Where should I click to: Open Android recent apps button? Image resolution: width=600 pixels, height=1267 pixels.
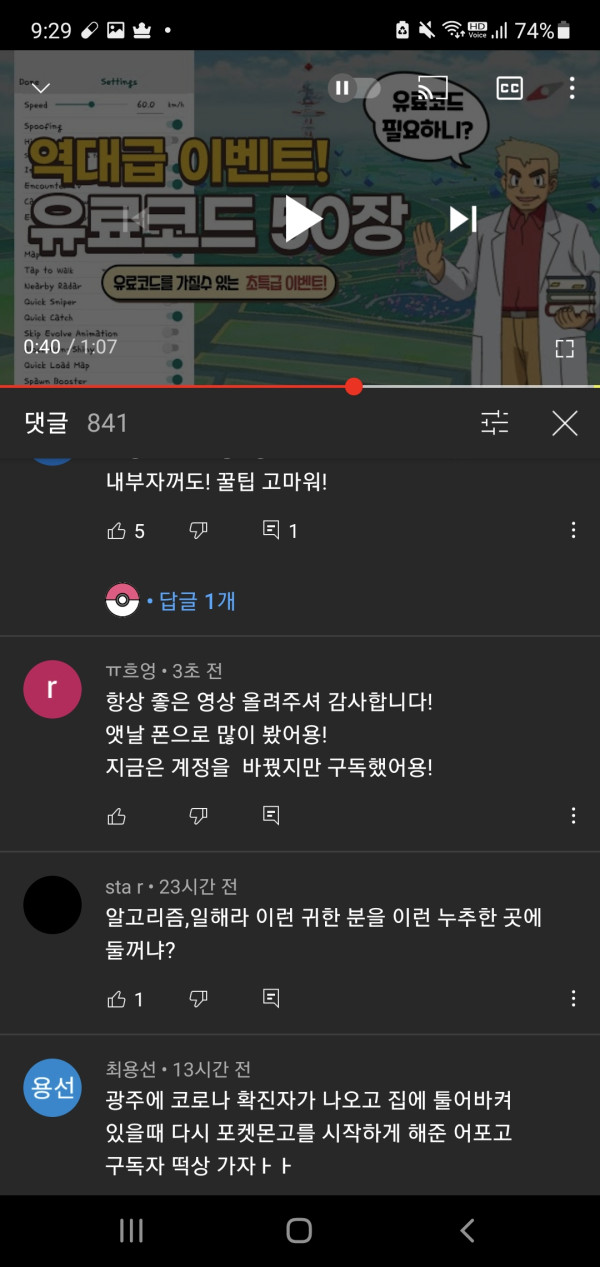(132, 1230)
